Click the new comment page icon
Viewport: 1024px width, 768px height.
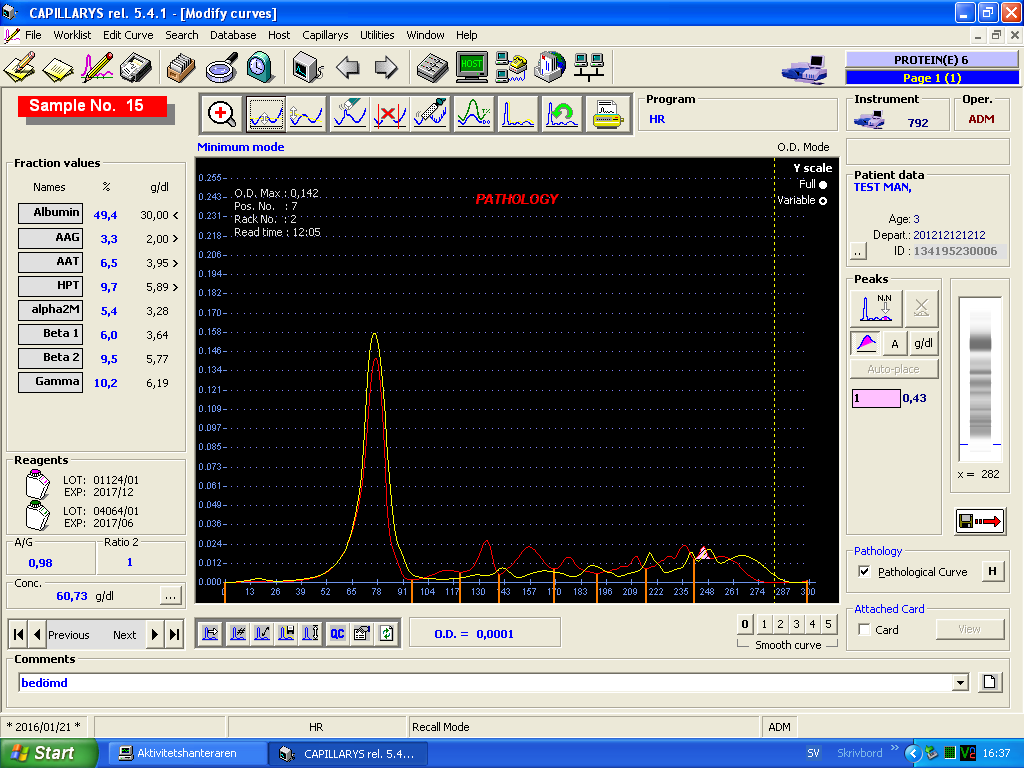[x=989, y=682]
